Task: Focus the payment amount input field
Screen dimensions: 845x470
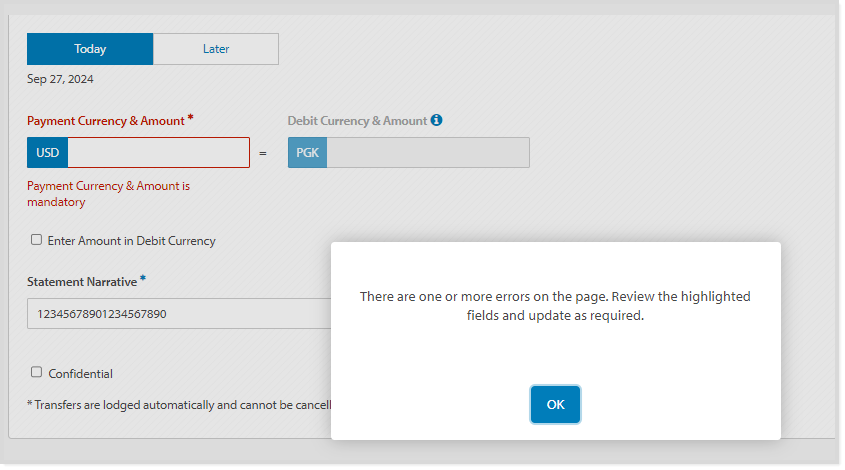Action: coord(158,153)
